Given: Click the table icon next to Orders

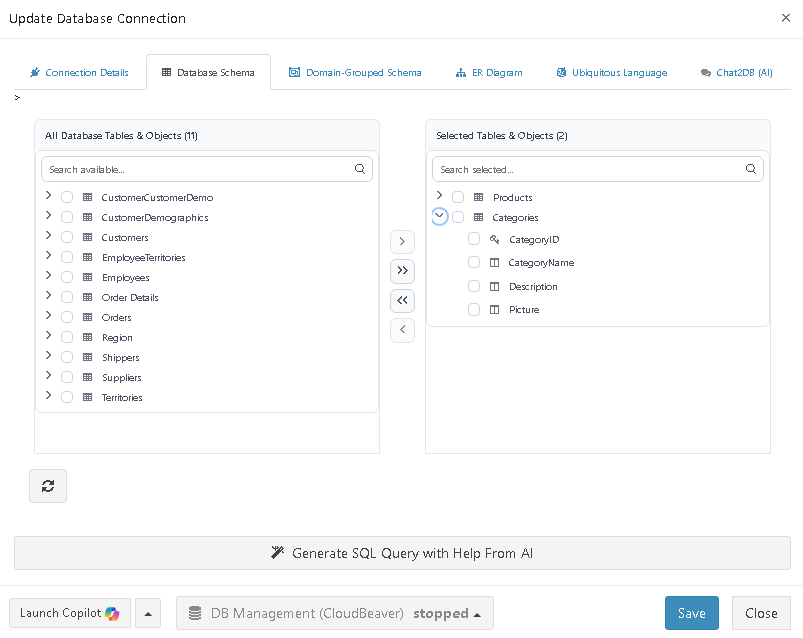Looking at the screenshot, I should click(88, 317).
